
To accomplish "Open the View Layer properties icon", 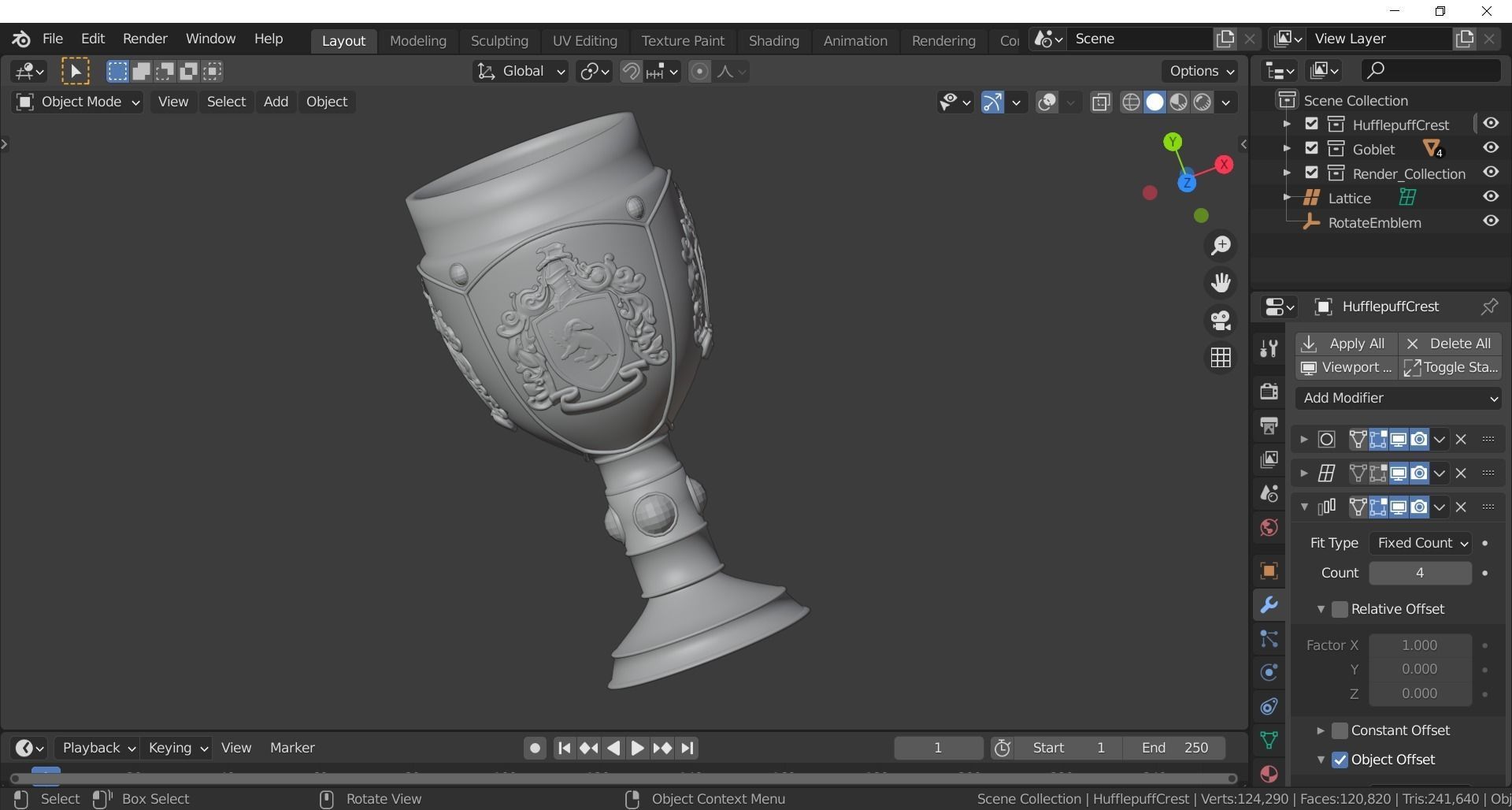I will (x=1269, y=459).
